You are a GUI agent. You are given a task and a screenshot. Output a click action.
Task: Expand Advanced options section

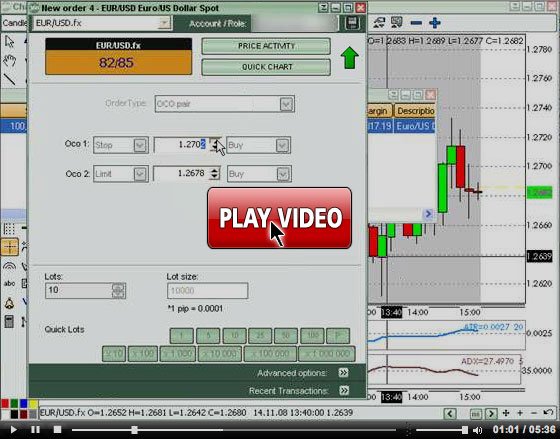(x=344, y=373)
